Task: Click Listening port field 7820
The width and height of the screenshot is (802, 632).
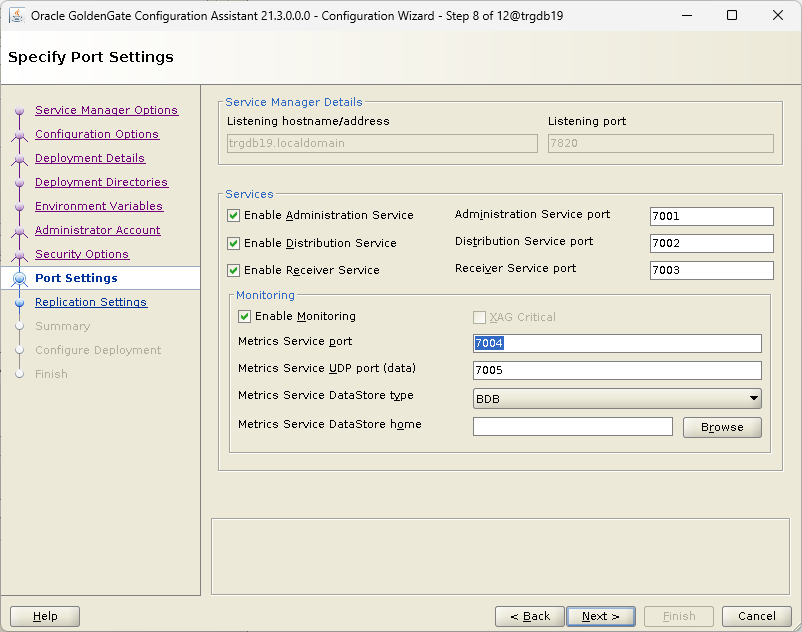Action: tap(660, 143)
